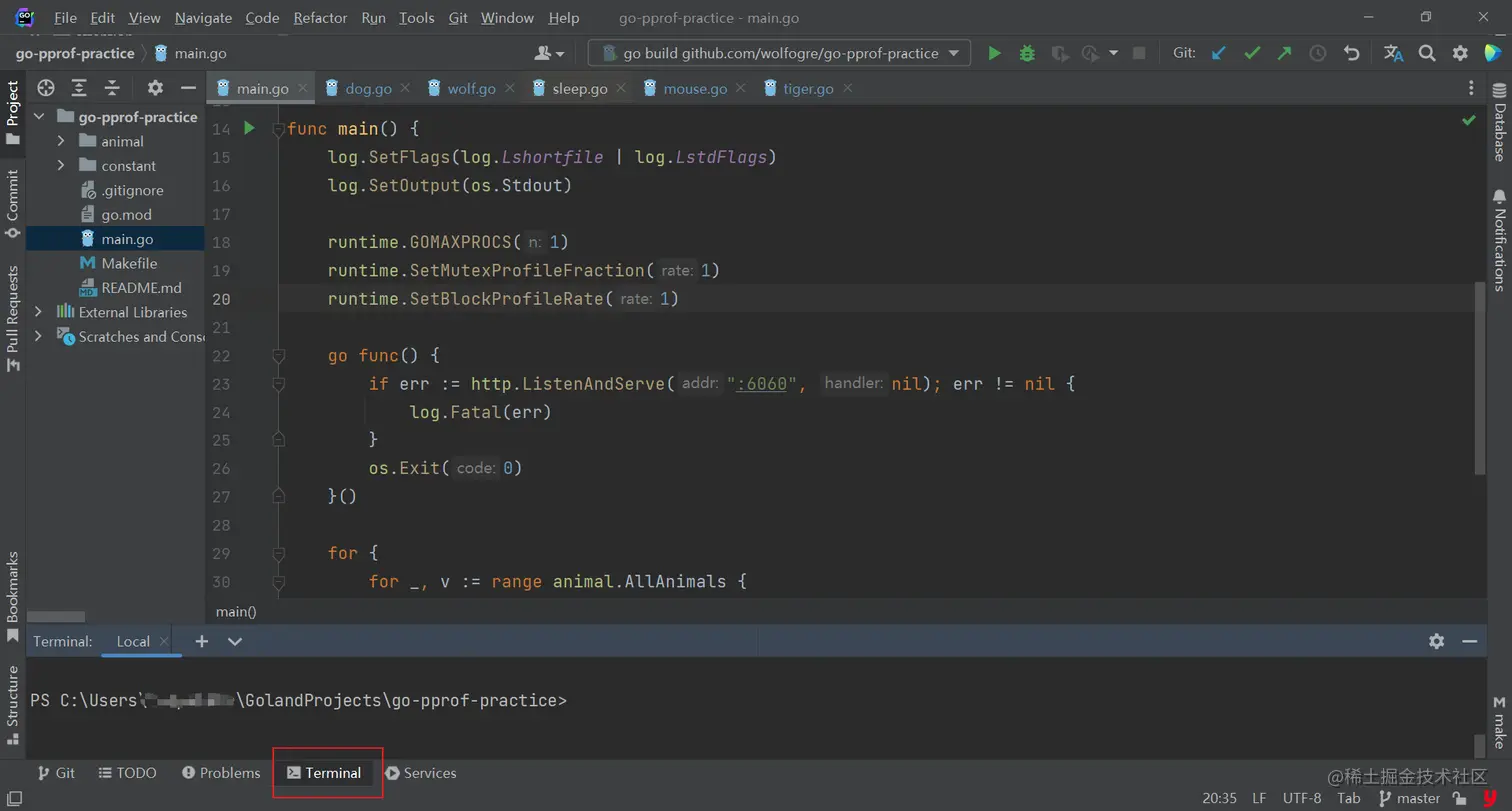This screenshot has width=1512, height=811.
Task: Toggle the Notifications tool window
Action: [1499, 239]
